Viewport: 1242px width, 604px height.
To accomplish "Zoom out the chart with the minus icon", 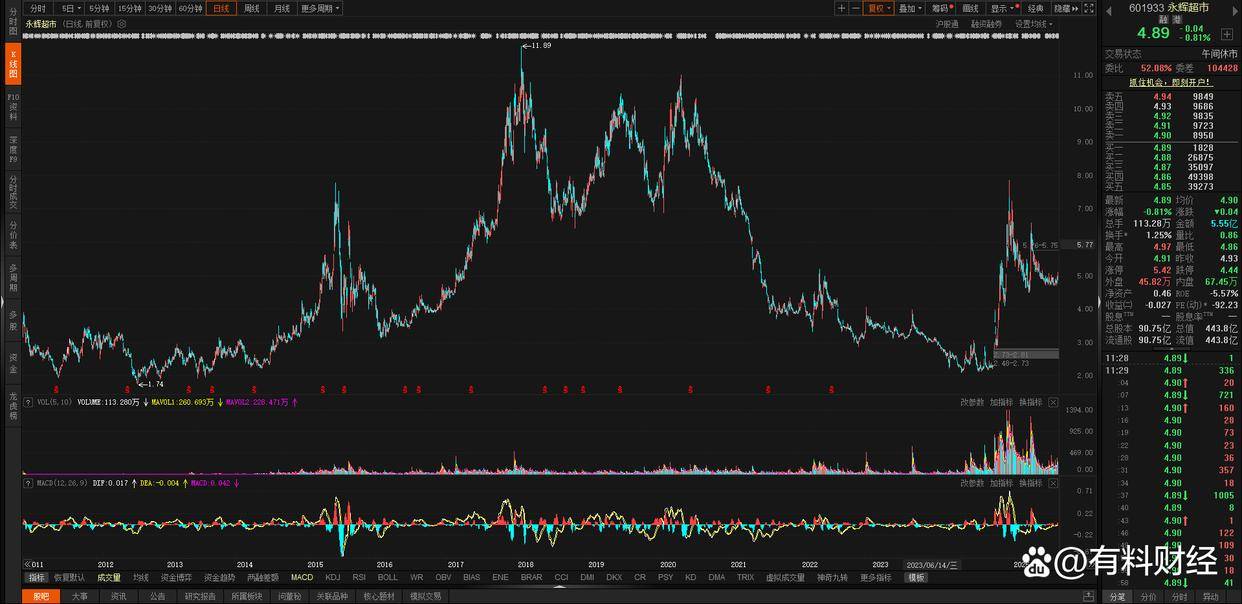I will [856, 8].
